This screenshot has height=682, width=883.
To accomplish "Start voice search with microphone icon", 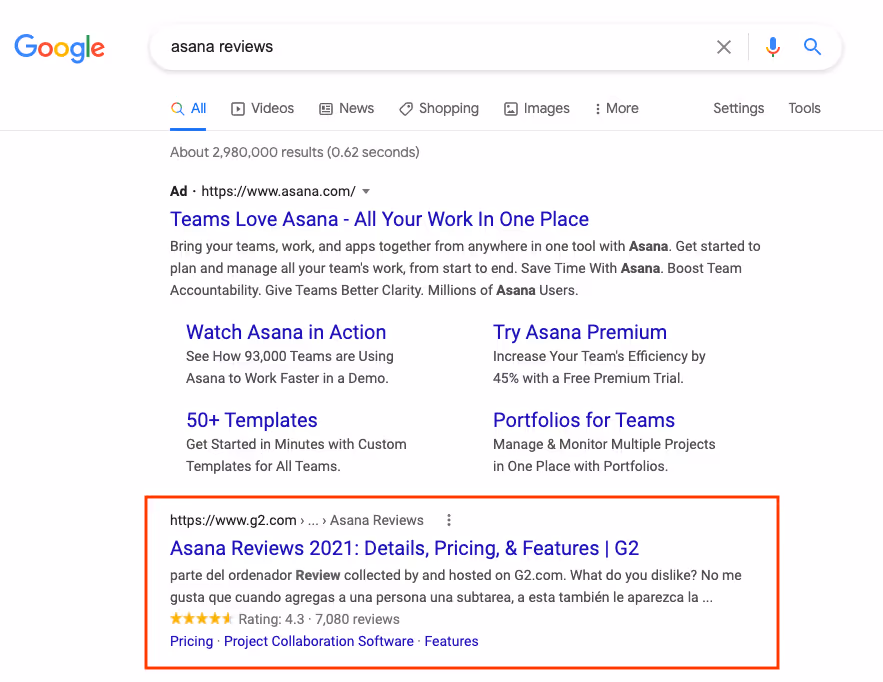I will pos(773,47).
